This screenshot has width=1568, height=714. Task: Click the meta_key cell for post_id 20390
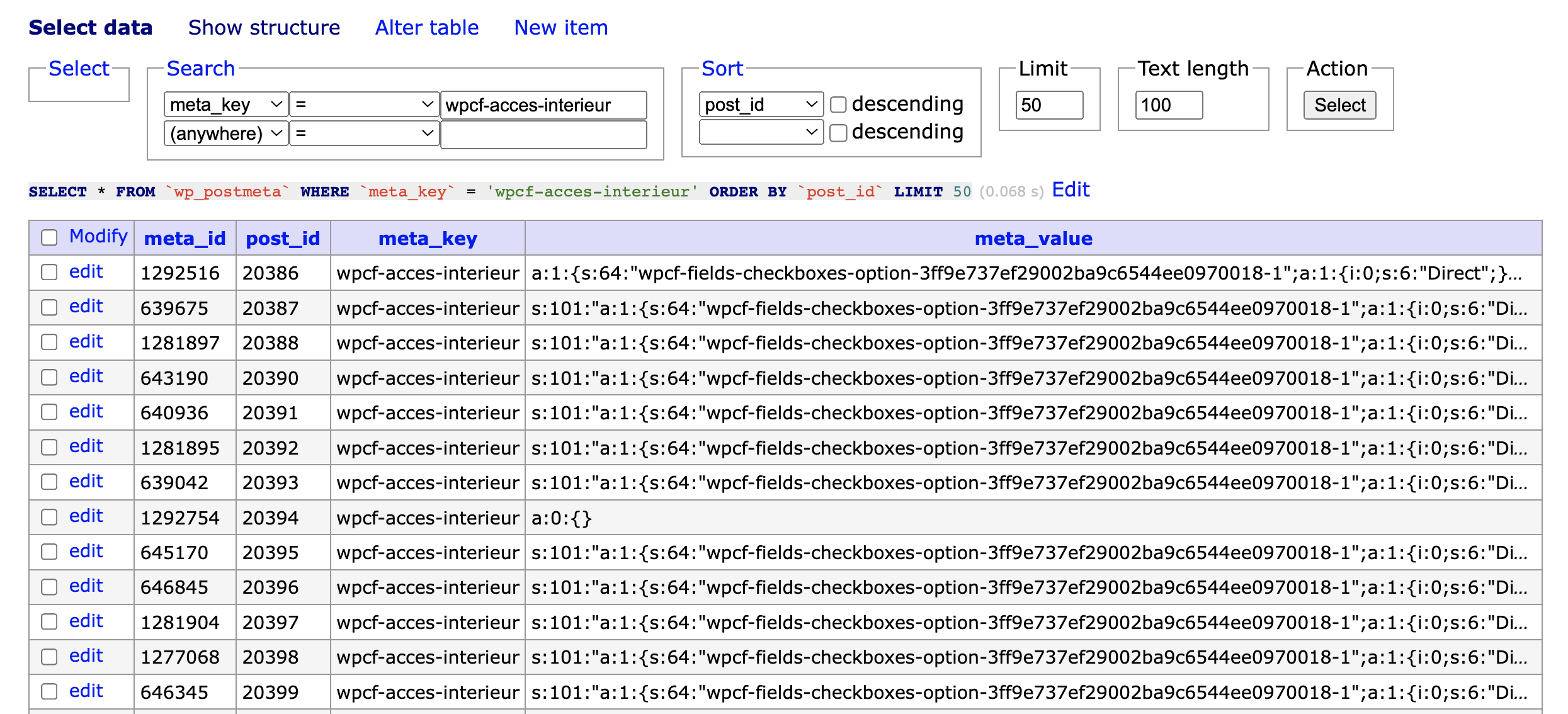pyautogui.click(x=428, y=378)
